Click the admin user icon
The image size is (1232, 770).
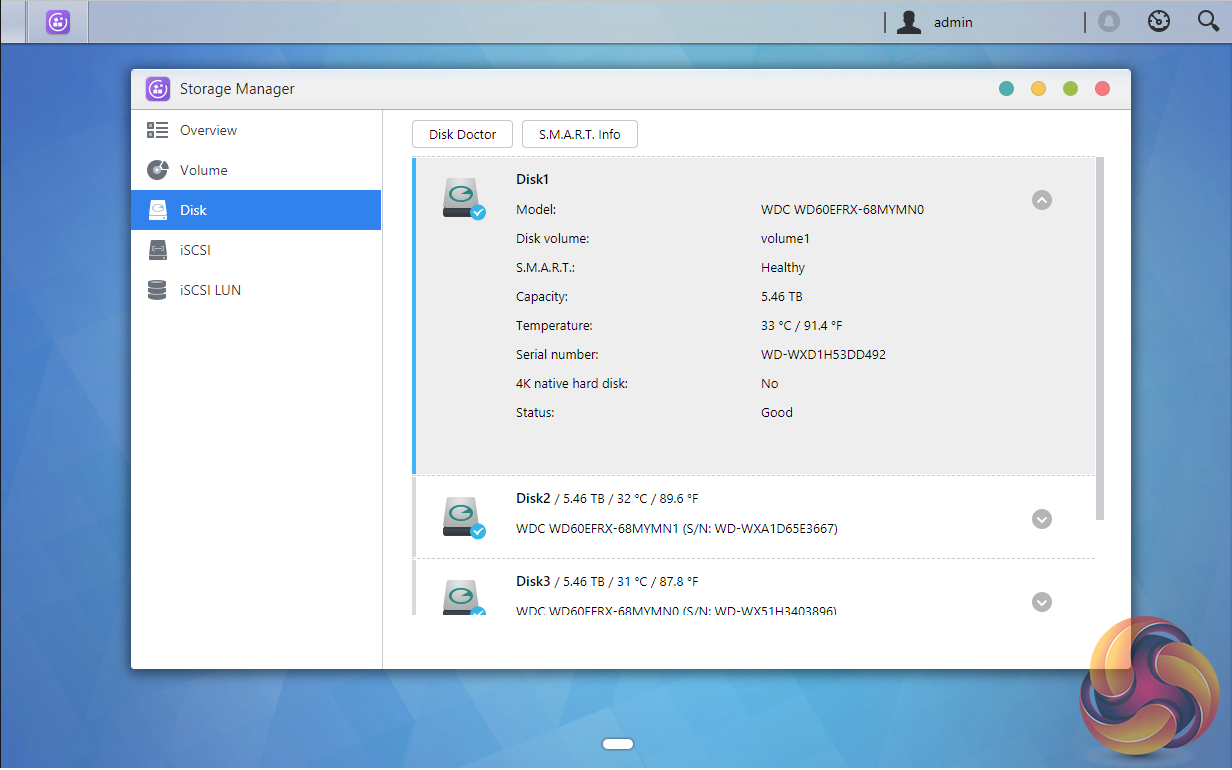coord(908,22)
